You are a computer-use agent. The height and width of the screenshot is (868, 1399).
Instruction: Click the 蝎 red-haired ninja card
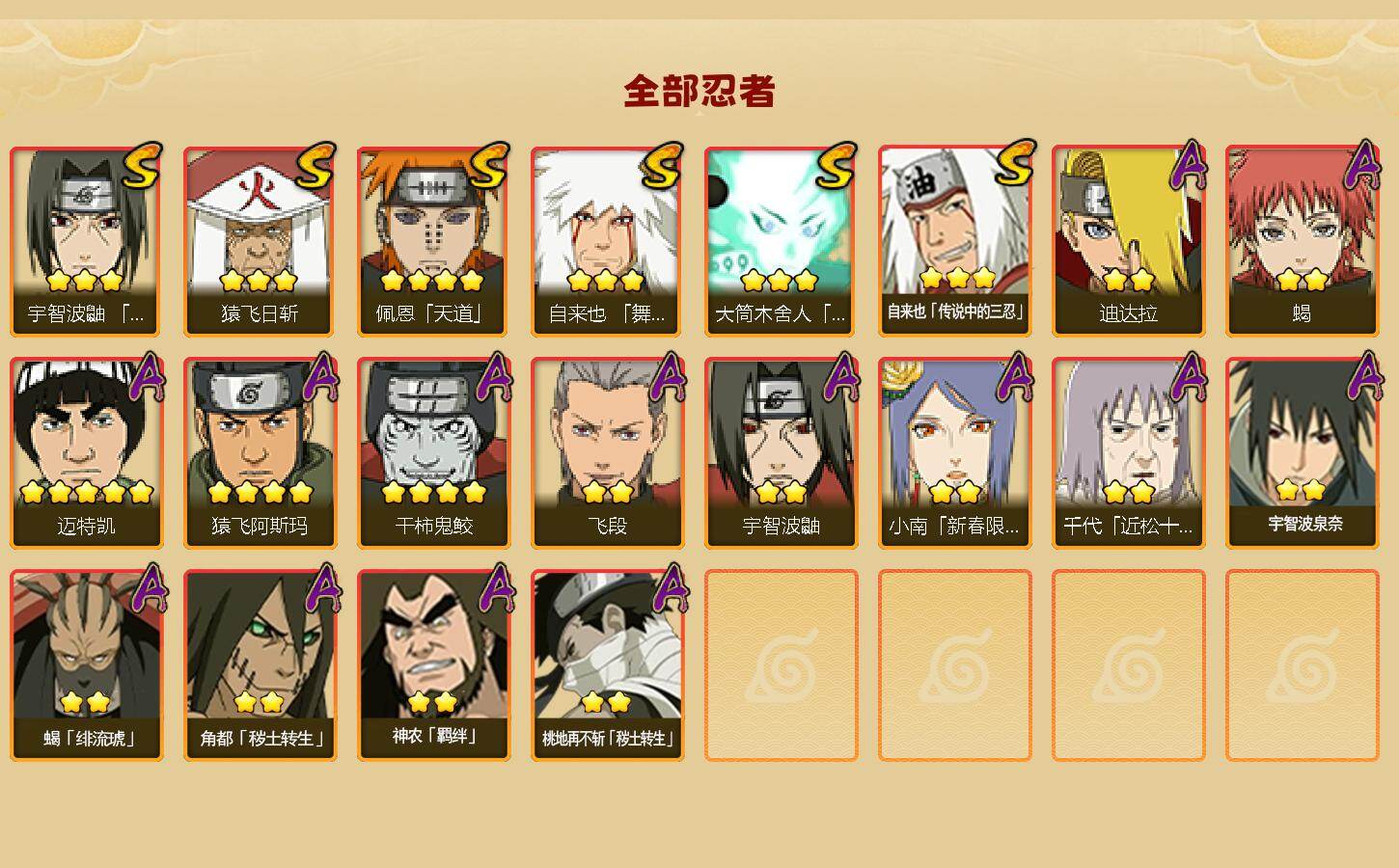(1302, 241)
